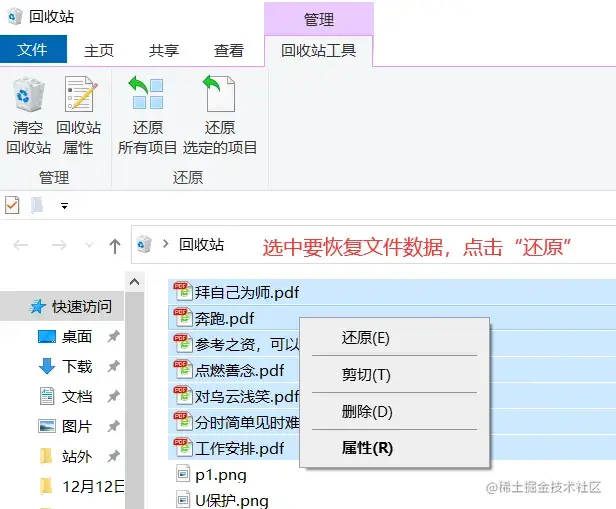Screen dimensions: 616x509
Task: Choose 剪切(T) from context menu
Action: click(x=394, y=375)
